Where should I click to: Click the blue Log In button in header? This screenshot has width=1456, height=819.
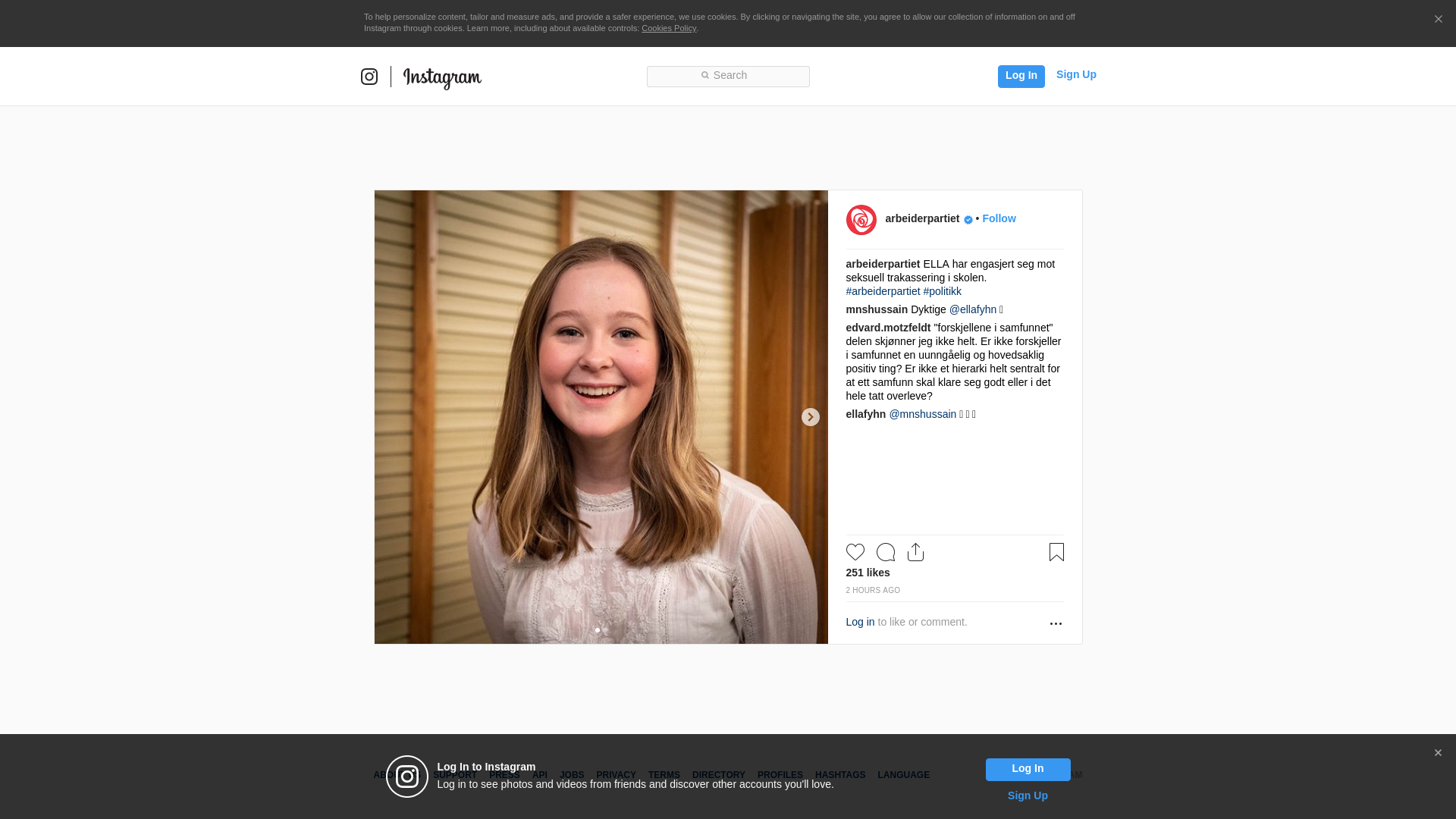click(1021, 76)
